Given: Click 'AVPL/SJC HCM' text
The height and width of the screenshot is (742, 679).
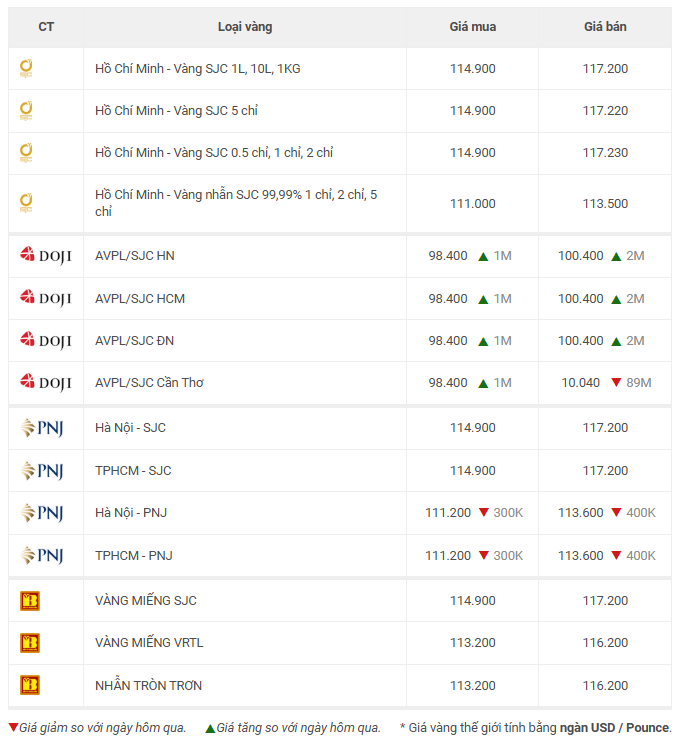Looking at the screenshot, I should 140,299.
